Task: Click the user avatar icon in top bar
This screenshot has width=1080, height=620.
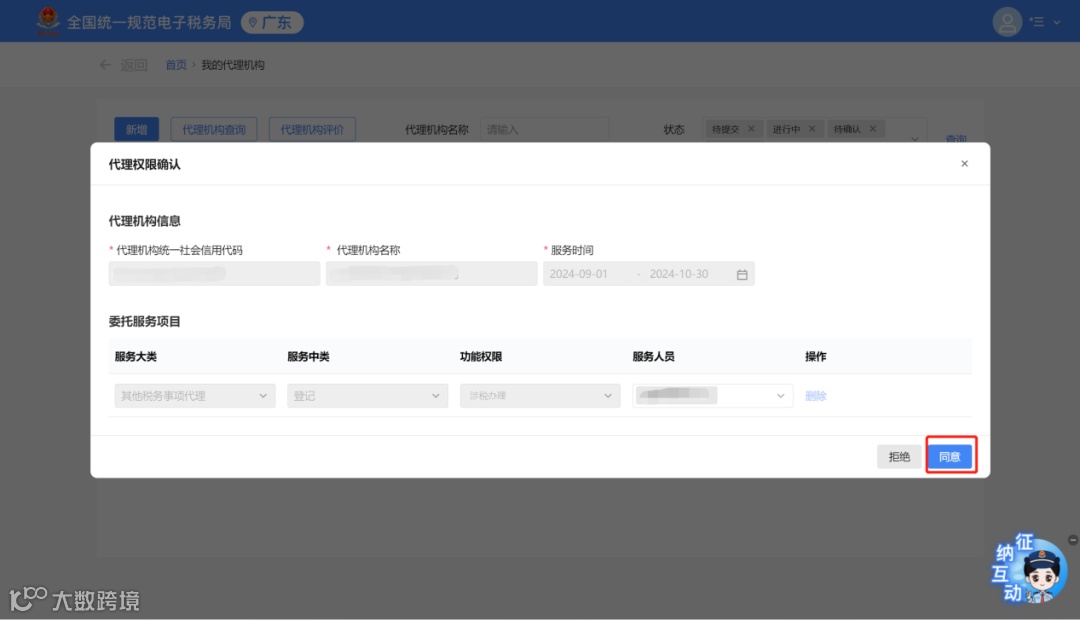Action: click(1007, 21)
